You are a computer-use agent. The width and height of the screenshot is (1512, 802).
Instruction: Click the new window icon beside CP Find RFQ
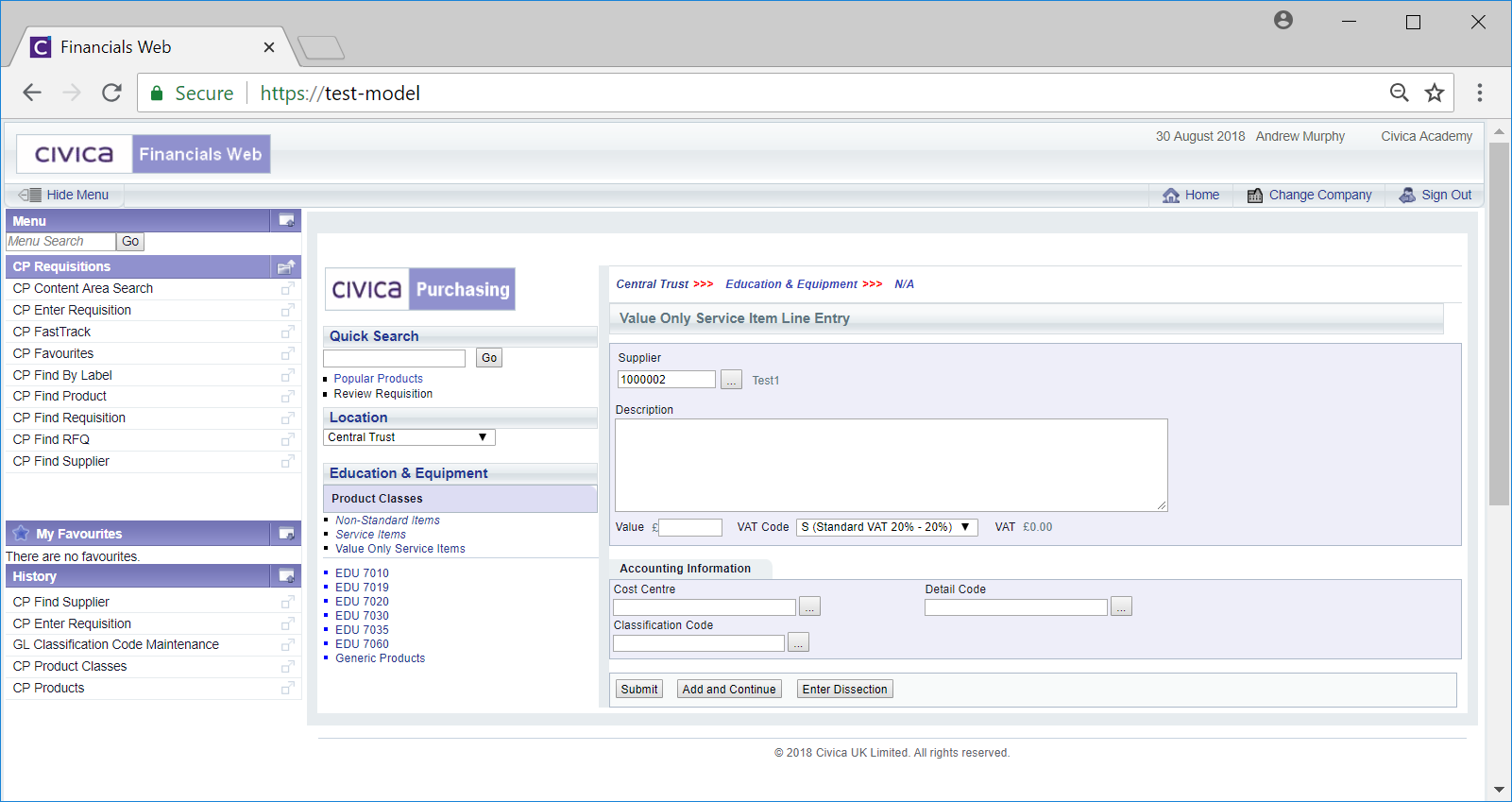(287, 439)
